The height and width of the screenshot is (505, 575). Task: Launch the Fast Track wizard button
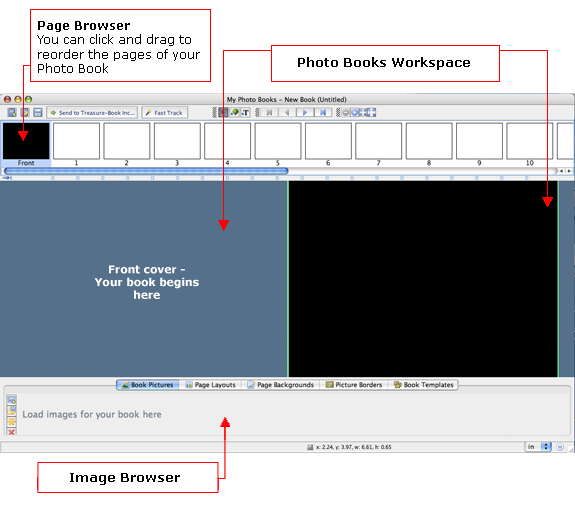point(165,113)
